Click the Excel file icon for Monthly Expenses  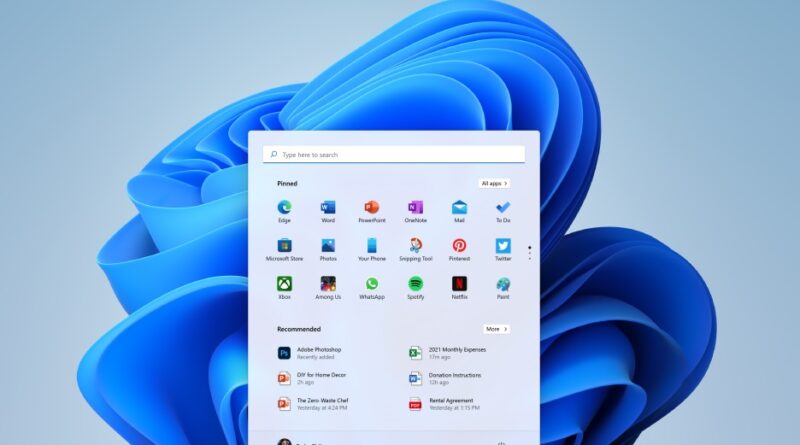415,353
